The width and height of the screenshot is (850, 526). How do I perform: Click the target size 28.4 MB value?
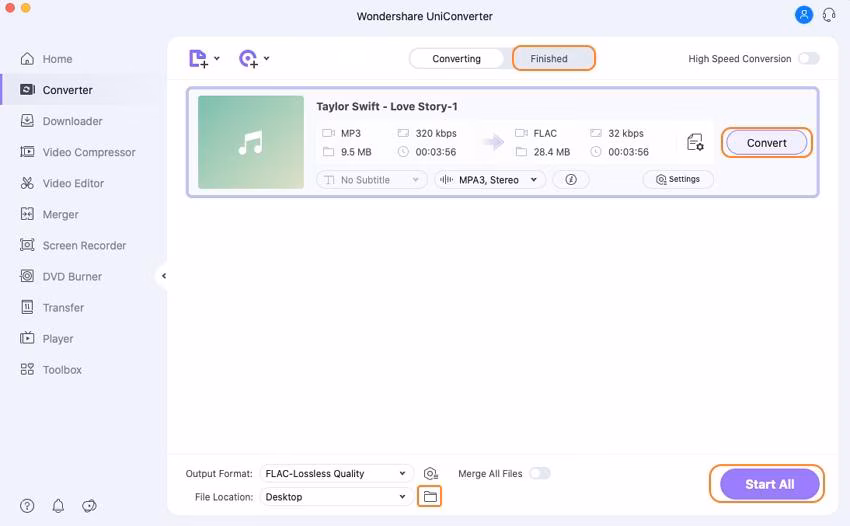tap(551, 152)
